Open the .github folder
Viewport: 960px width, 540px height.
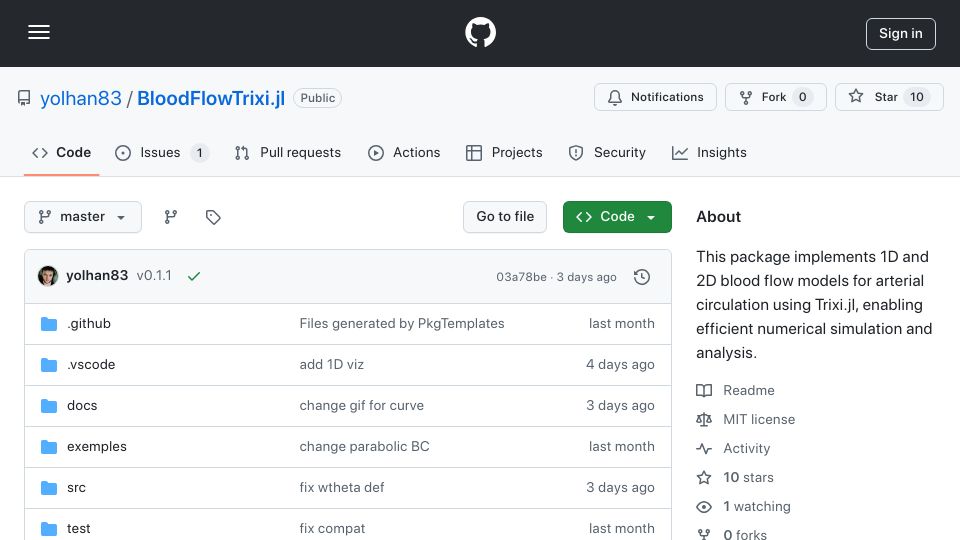tap(89, 323)
